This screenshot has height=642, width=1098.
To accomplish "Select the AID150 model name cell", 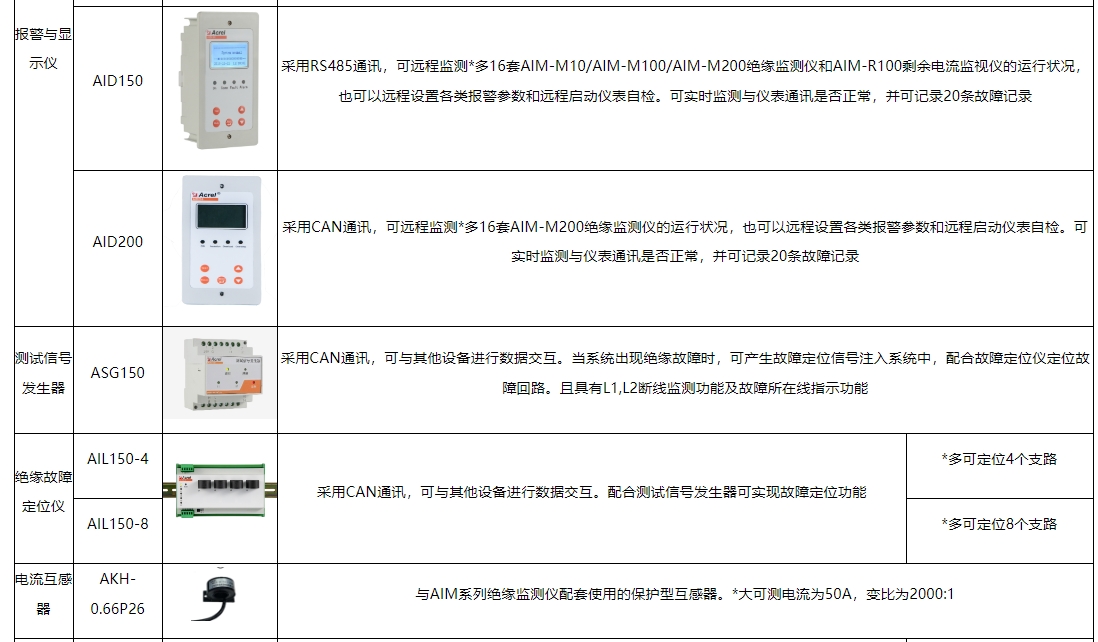I will (x=118, y=81).
